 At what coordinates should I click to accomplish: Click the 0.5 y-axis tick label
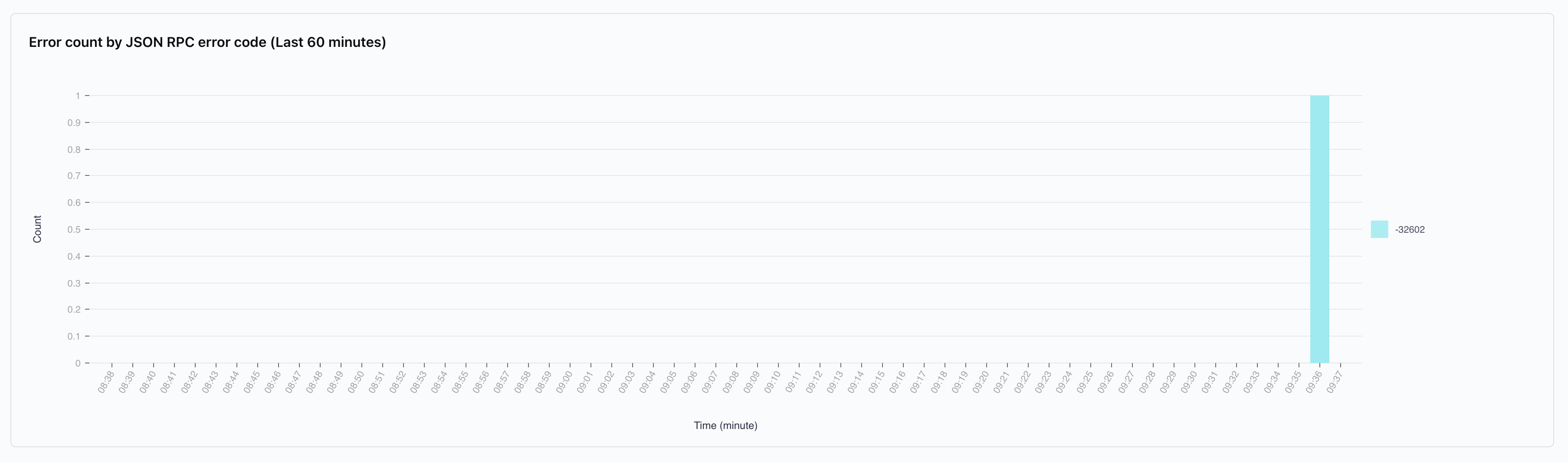tap(74, 229)
